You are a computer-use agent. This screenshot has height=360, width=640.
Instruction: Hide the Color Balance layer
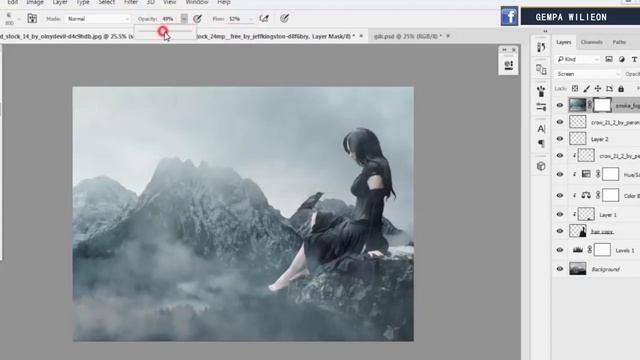pos(560,196)
